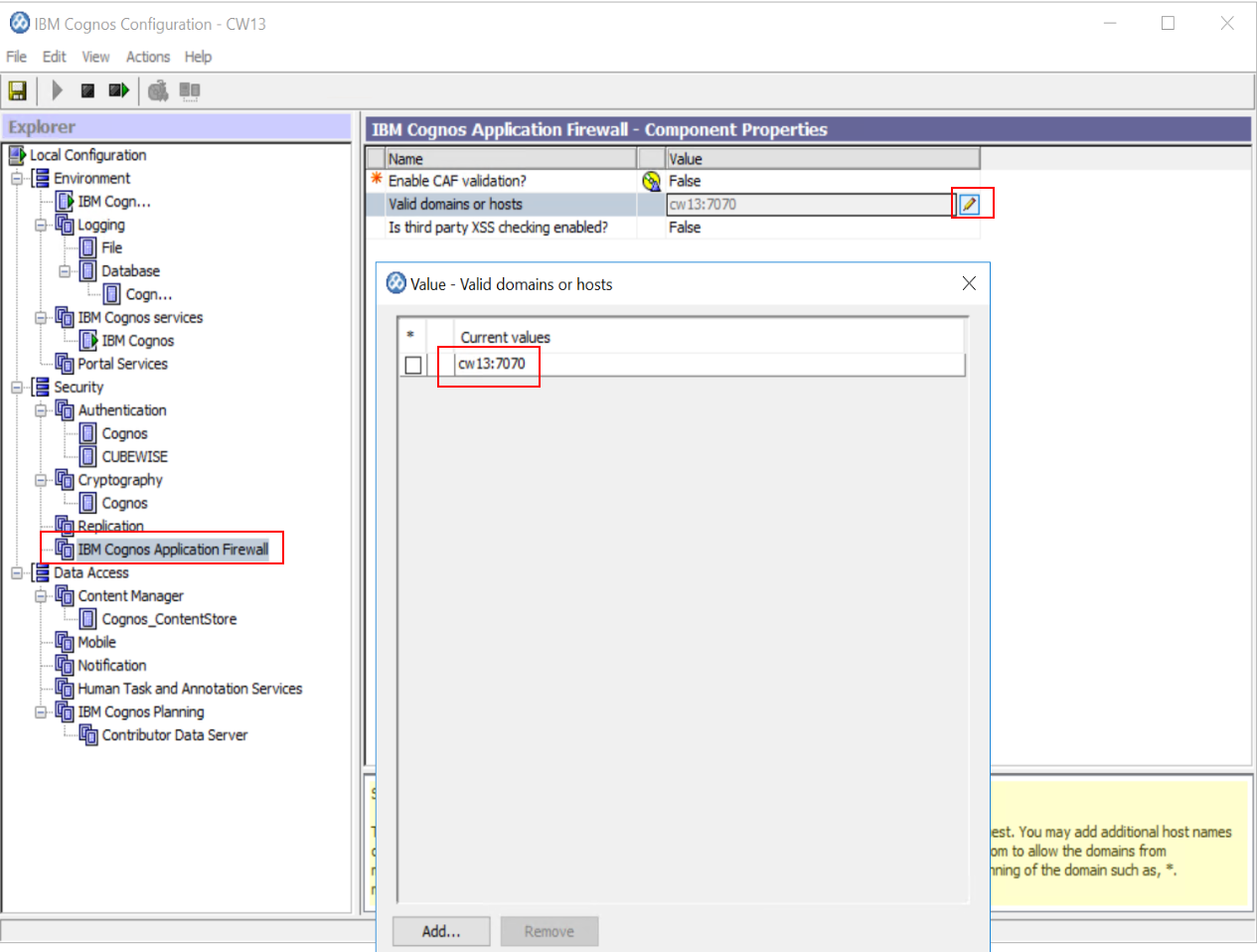Click the cw13:7070 entry in Current values
Image resolution: width=1257 pixels, height=952 pixels.
coord(491,364)
